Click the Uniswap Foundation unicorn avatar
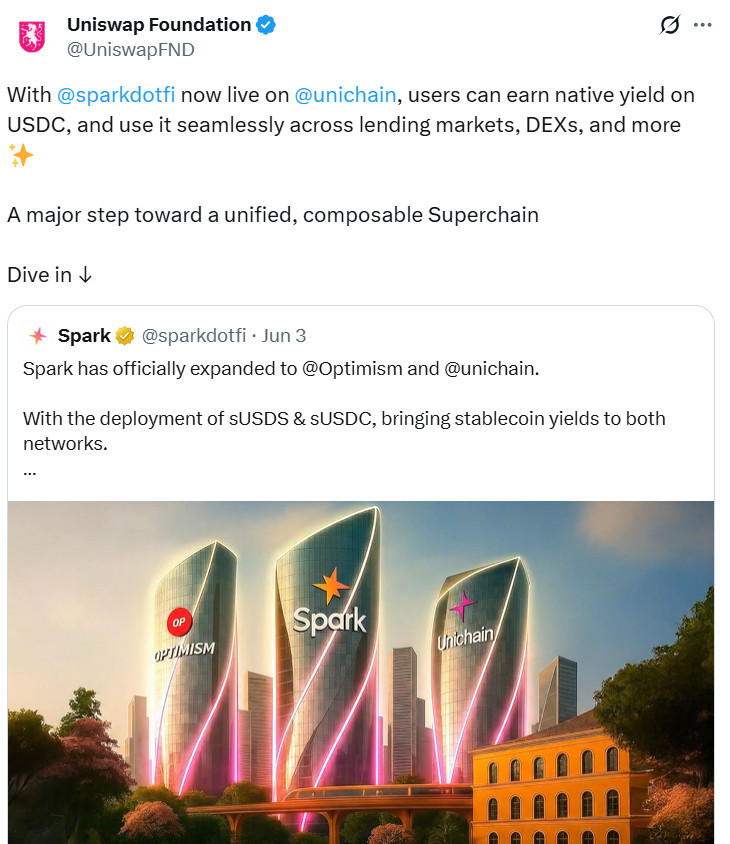 [x=32, y=37]
